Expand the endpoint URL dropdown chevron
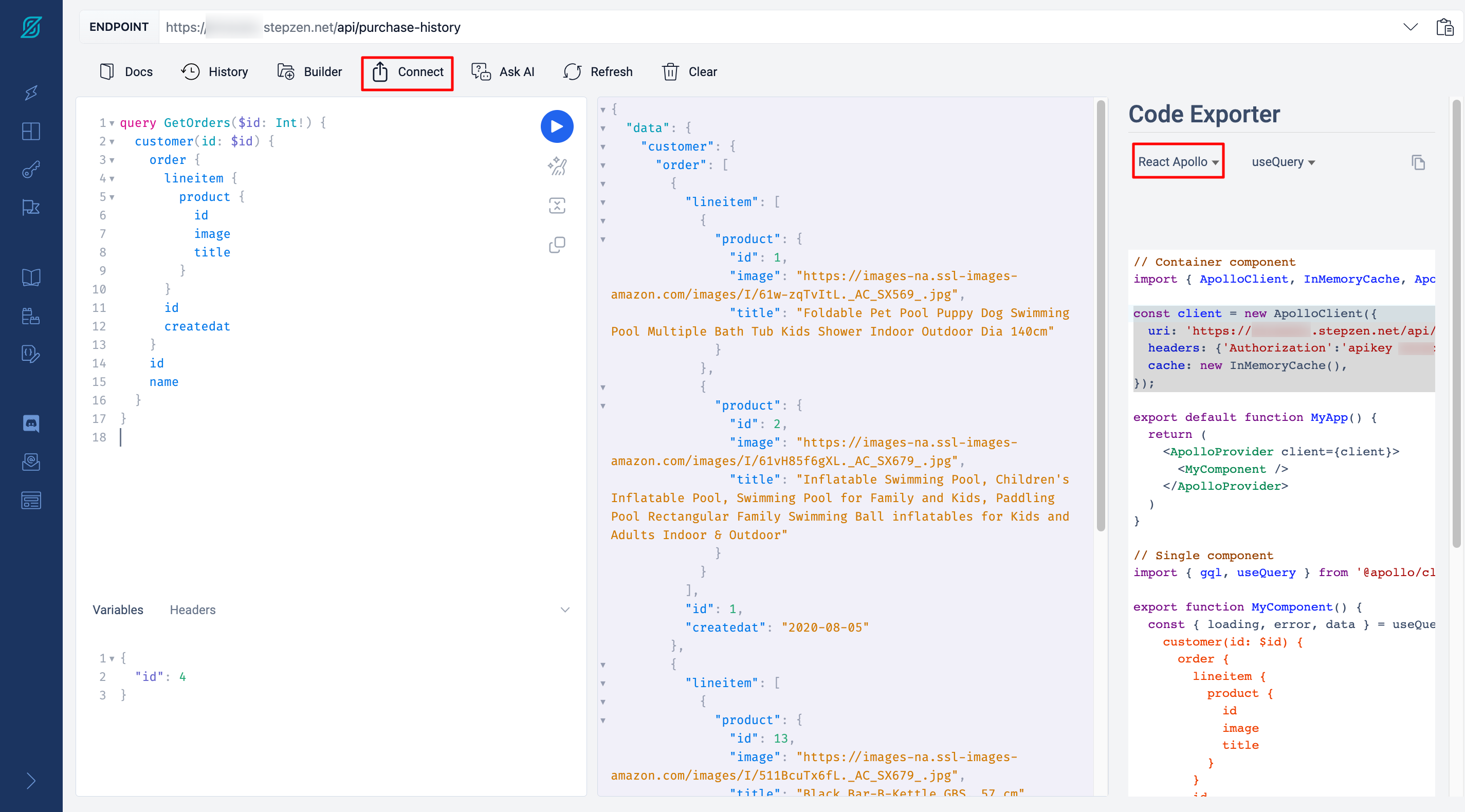The height and width of the screenshot is (812, 1465). [x=1410, y=27]
